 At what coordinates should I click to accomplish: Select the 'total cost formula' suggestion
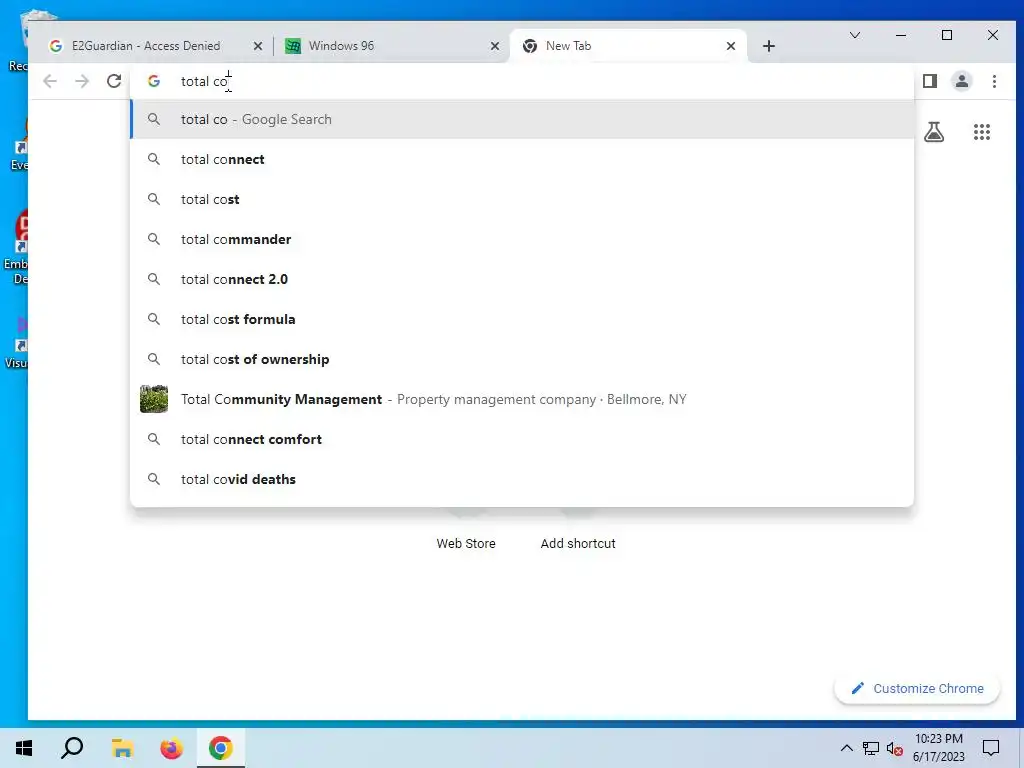click(x=522, y=319)
